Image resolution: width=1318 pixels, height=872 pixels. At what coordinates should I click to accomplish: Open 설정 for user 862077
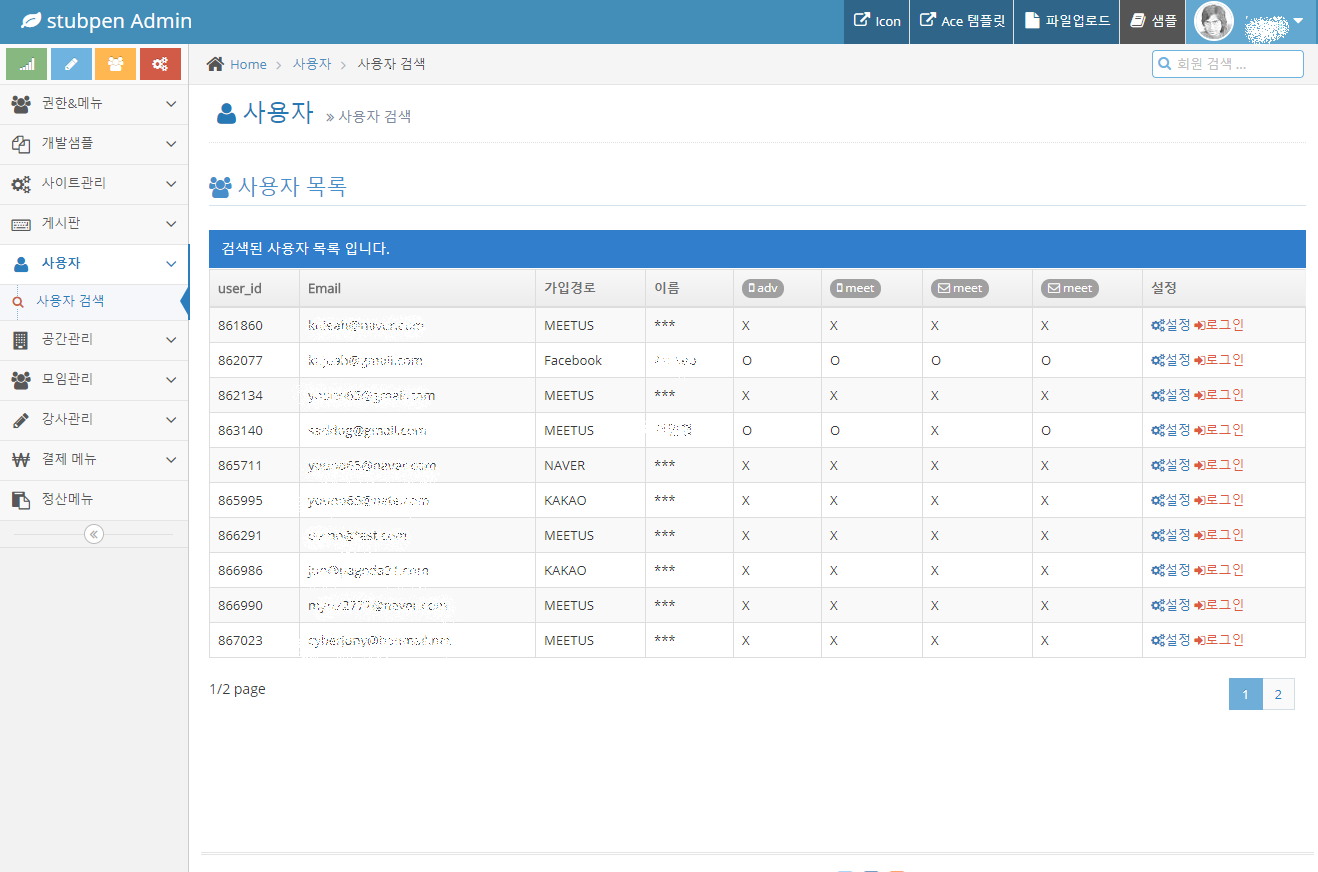(x=1171, y=360)
